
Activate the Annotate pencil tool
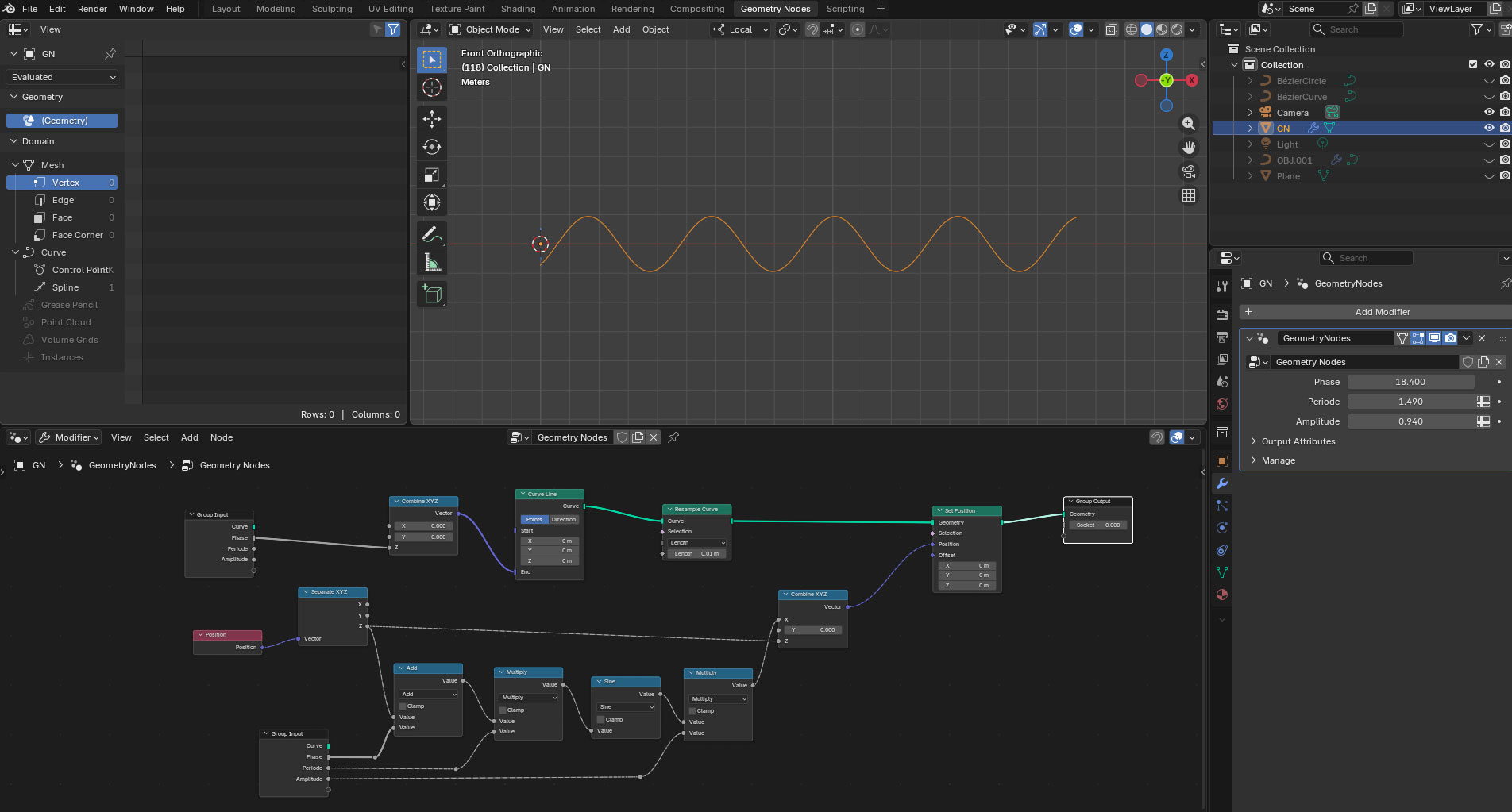[x=432, y=234]
